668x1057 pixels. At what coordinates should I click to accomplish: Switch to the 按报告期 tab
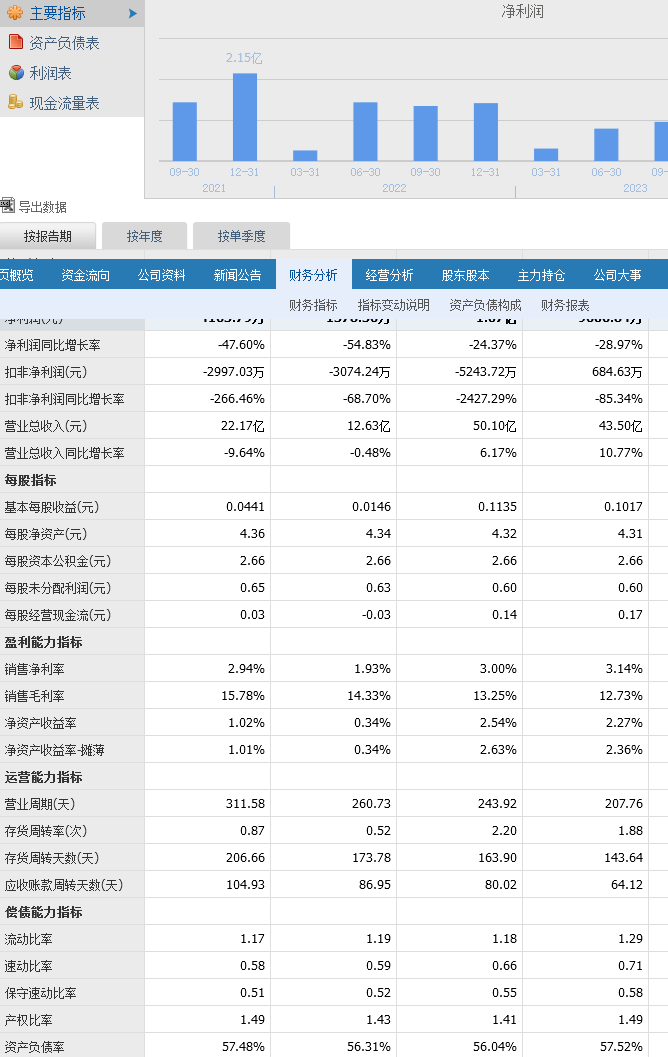pos(47,236)
